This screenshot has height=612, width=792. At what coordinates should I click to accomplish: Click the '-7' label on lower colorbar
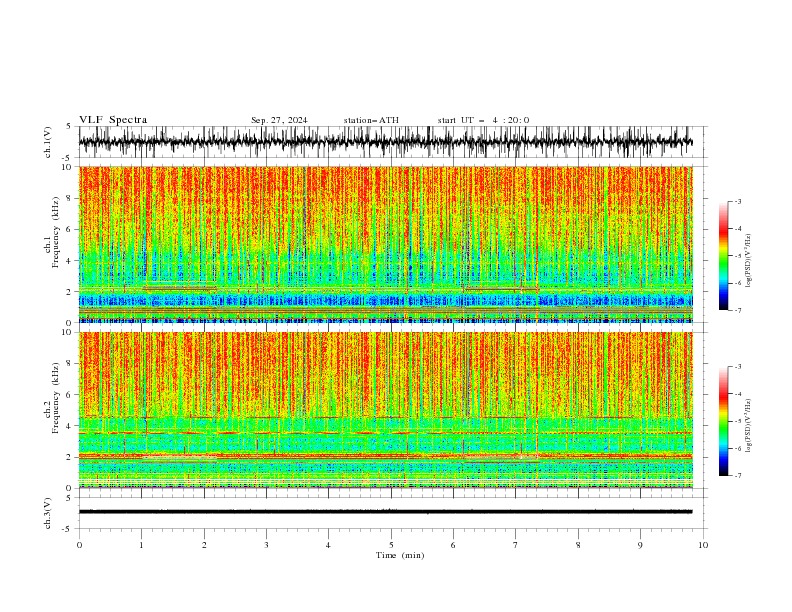point(738,475)
